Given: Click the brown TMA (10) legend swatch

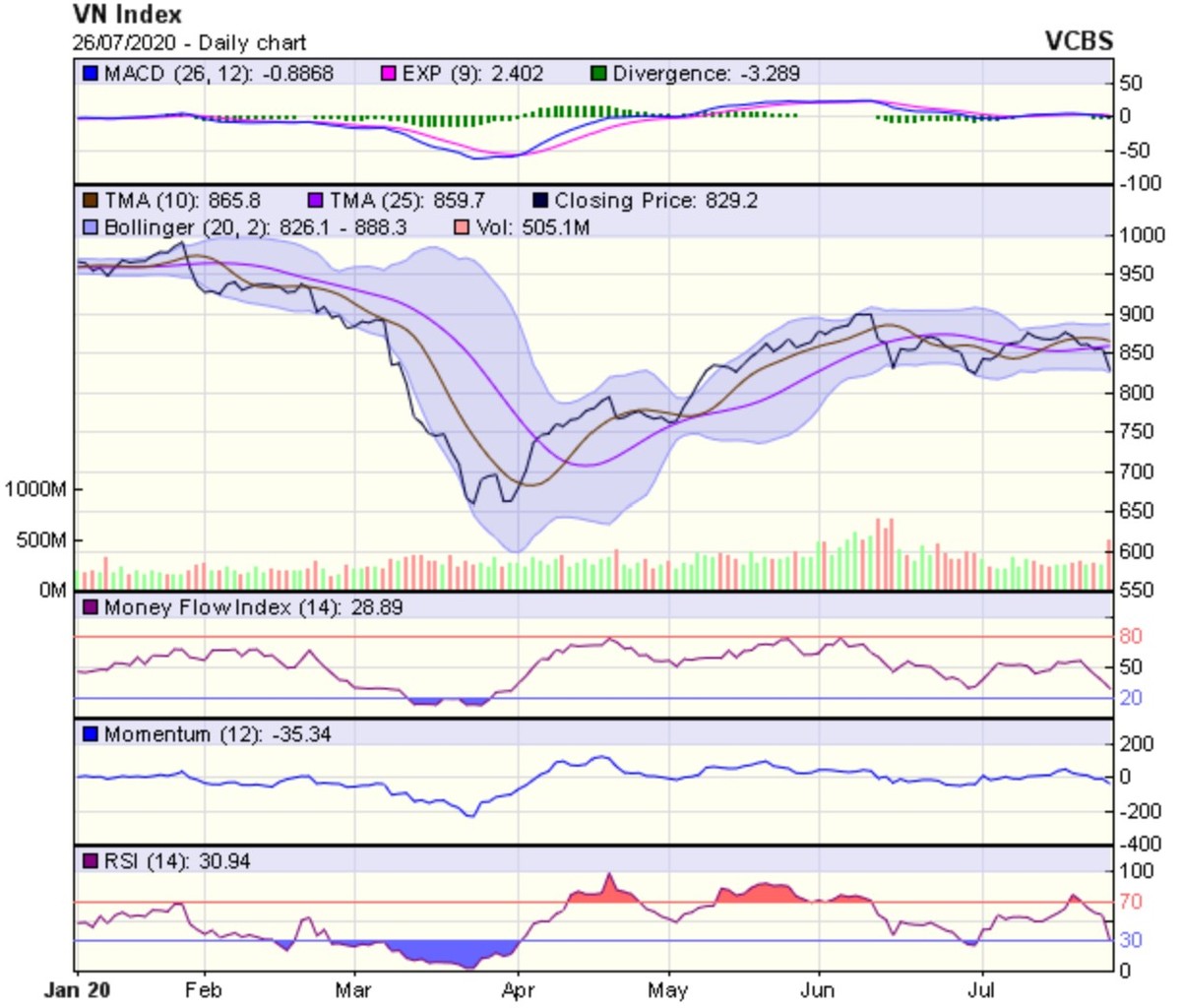Looking at the screenshot, I should (91, 201).
